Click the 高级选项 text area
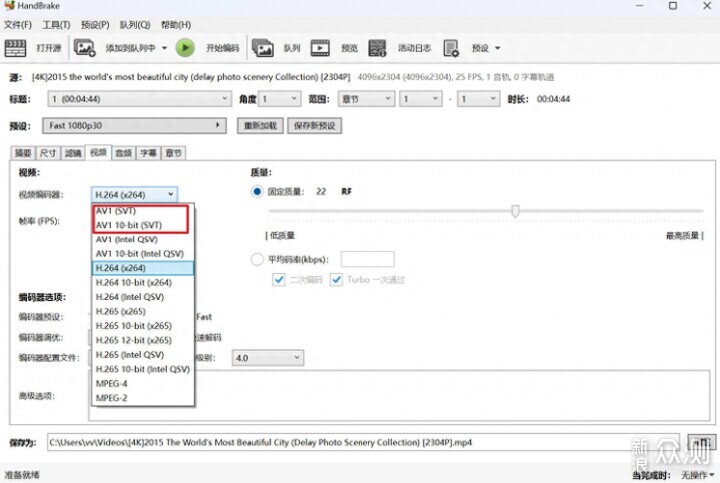720x483 pixels. click(x=399, y=395)
